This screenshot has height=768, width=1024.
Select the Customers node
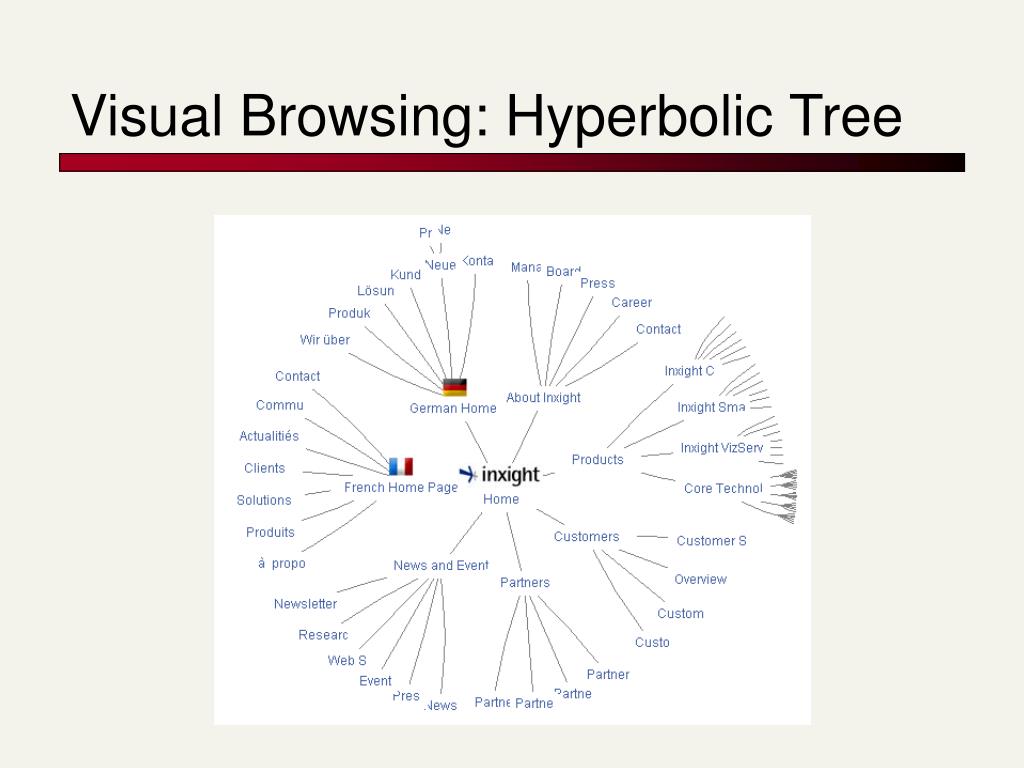(x=586, y=536)
